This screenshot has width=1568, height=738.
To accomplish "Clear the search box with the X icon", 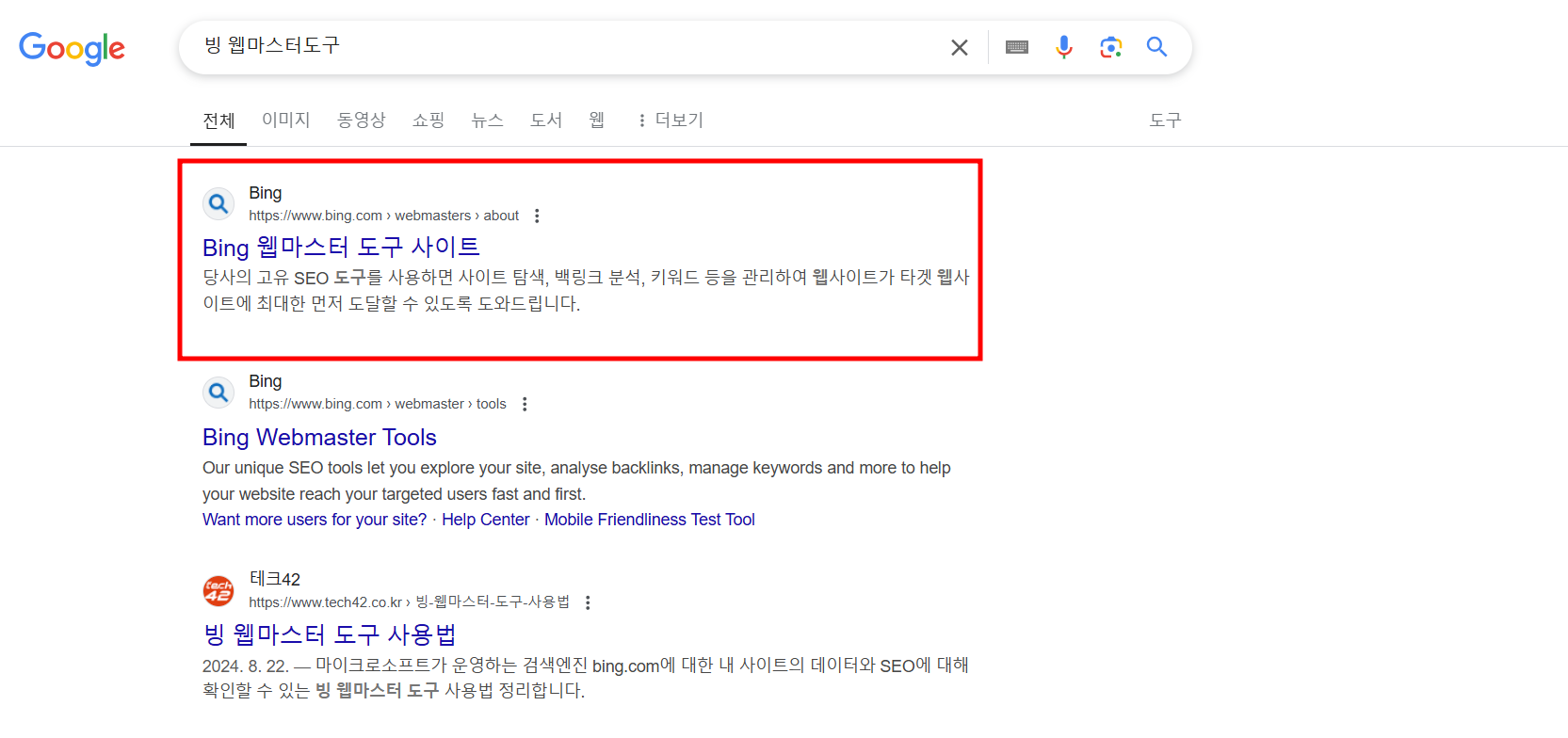I will [960, 47].
